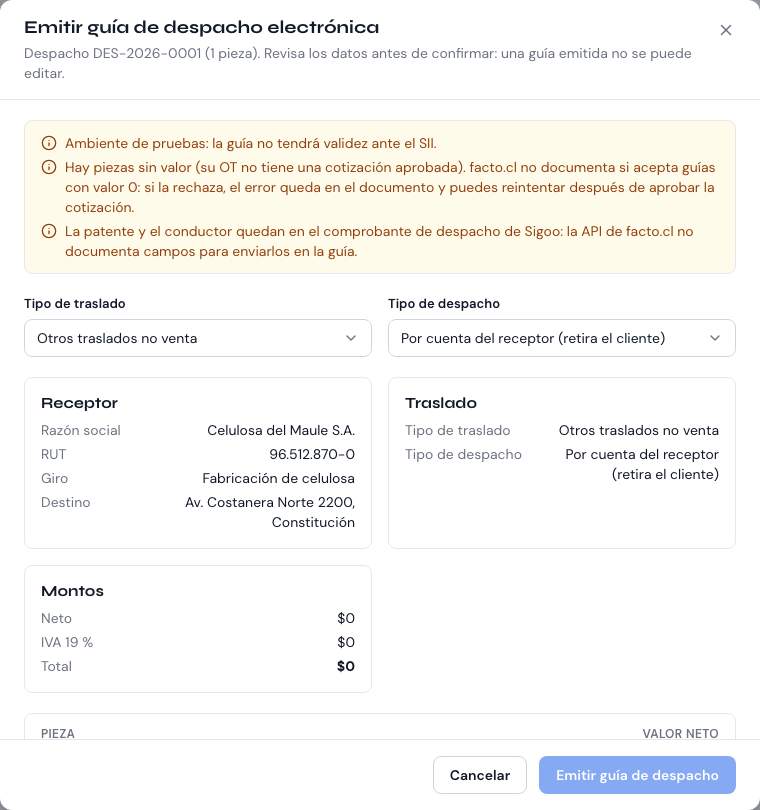Click info icon beside Ambiente de pruebas warning
Screen dimensions: 760x810
tap(49, 143)
